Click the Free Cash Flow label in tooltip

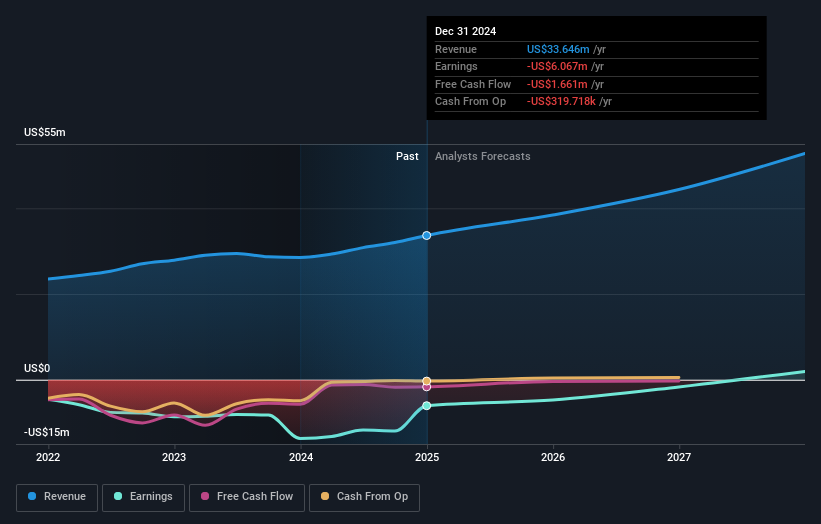(x=473, y=84)
